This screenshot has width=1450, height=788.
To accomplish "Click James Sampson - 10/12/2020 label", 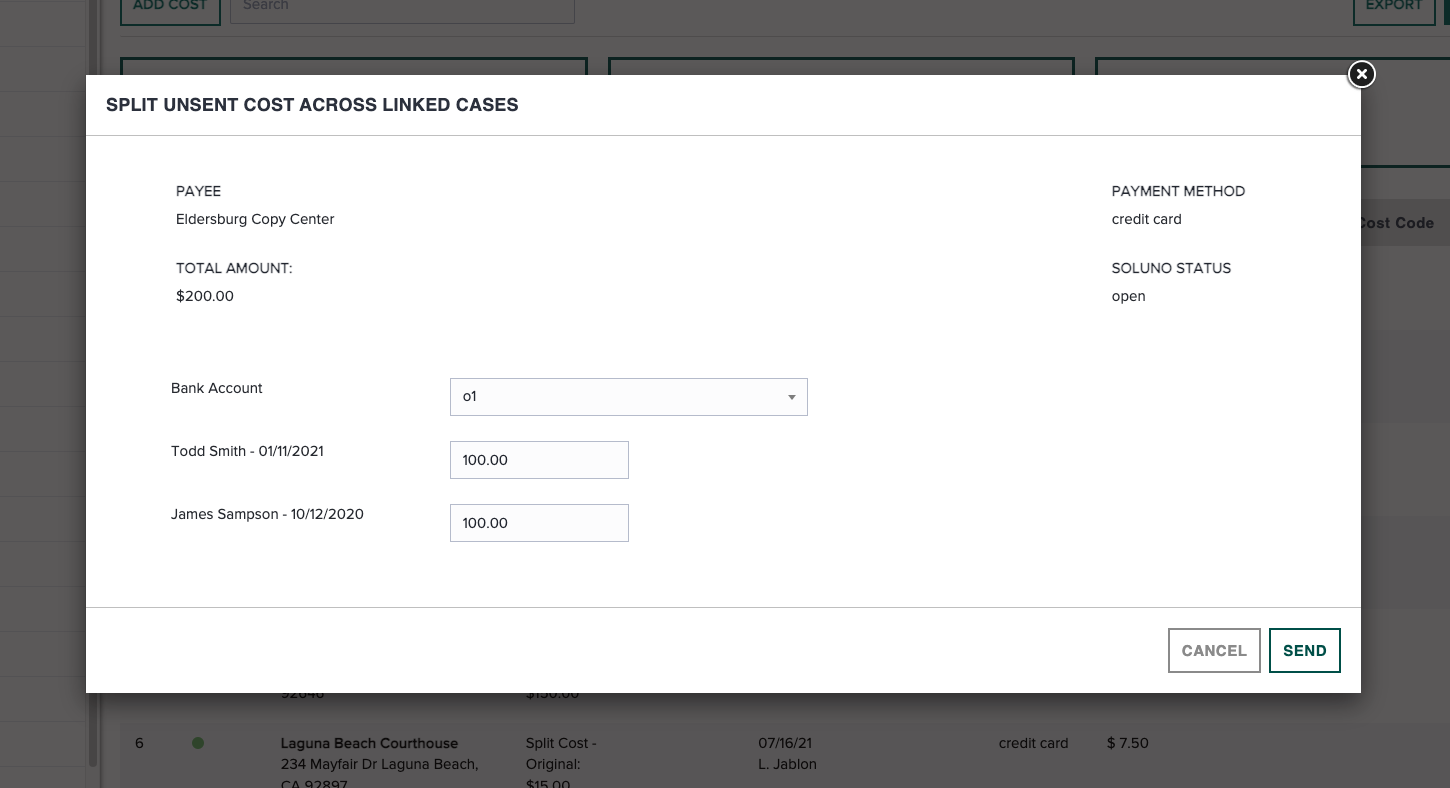I will click(x=267, y=514).
